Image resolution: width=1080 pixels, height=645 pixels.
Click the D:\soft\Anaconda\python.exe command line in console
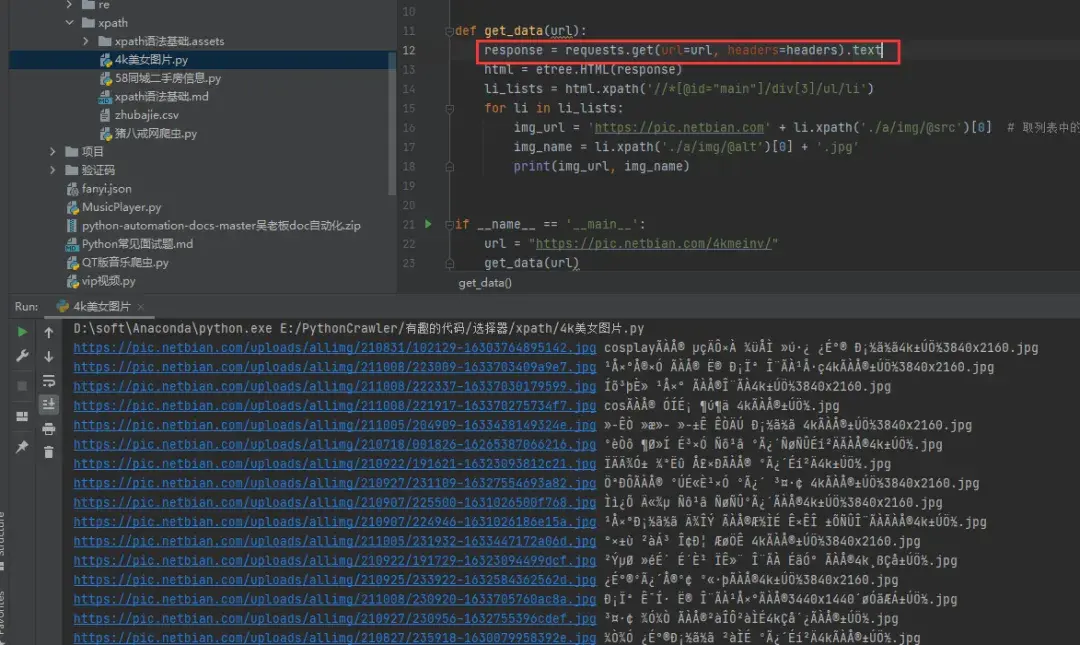(358, 329)
